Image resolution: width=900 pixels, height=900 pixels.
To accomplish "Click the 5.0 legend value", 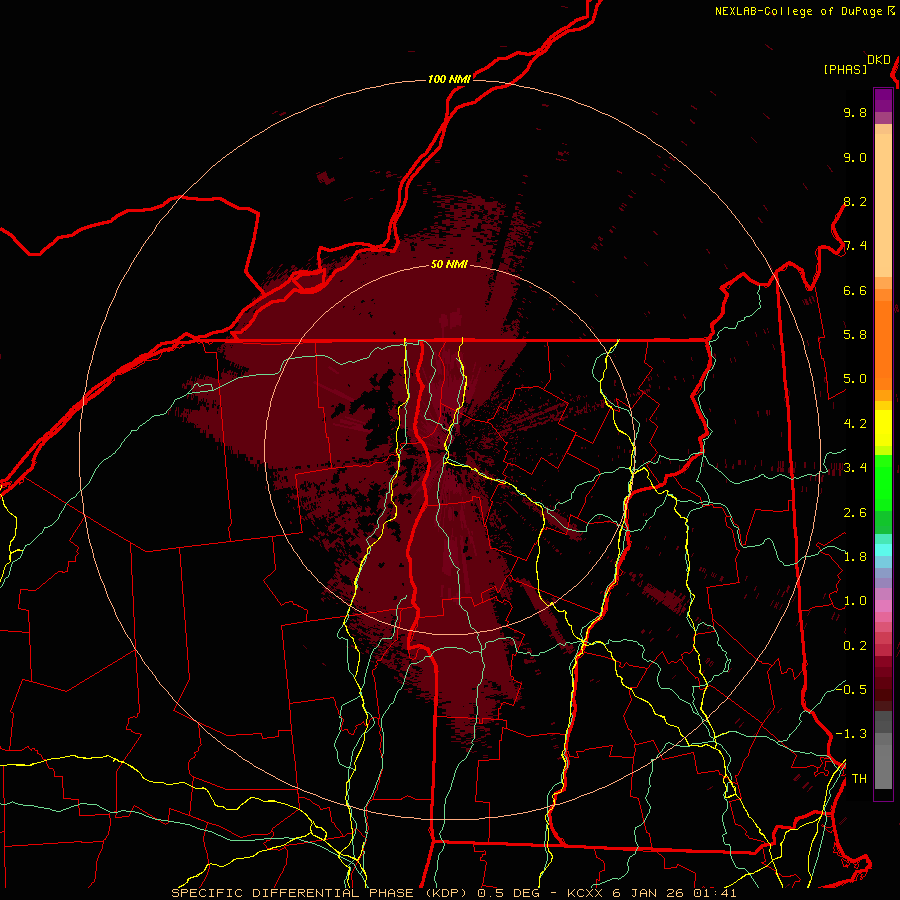I will click(855, 379).
